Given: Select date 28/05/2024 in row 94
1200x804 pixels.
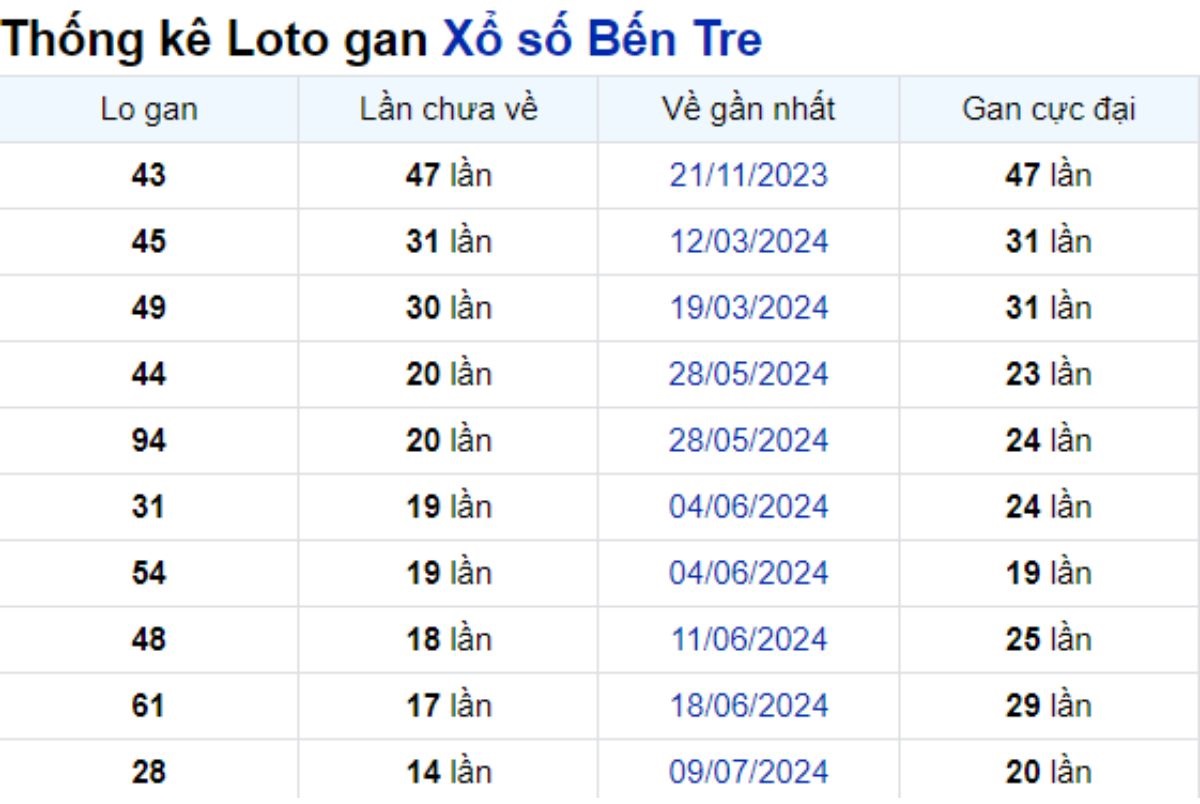Looking at the screenshot, I should 749,440.
